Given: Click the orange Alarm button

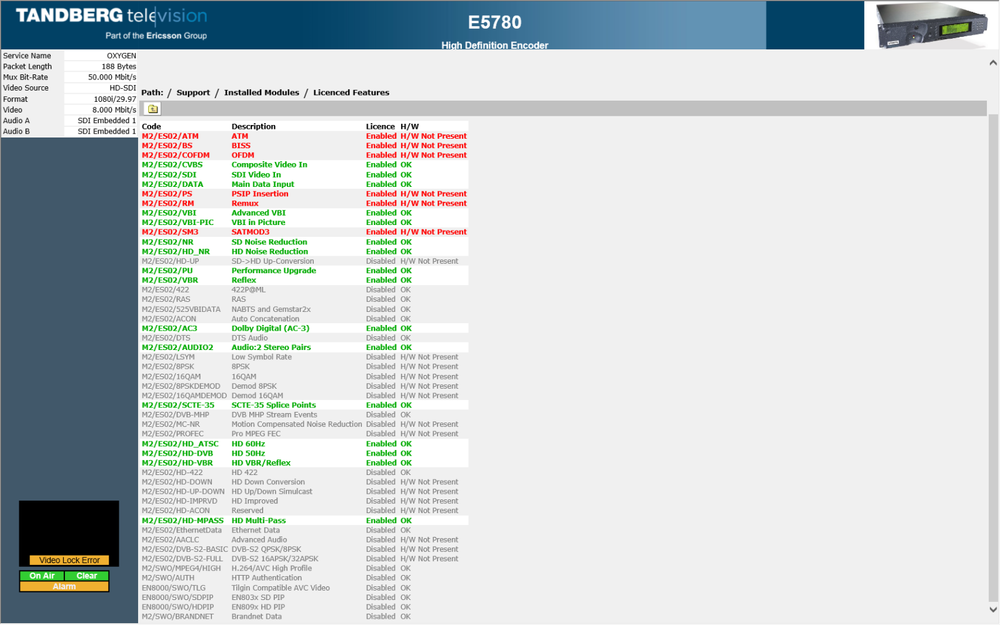Looking at the screenshot, I should (x=64, y=587).
